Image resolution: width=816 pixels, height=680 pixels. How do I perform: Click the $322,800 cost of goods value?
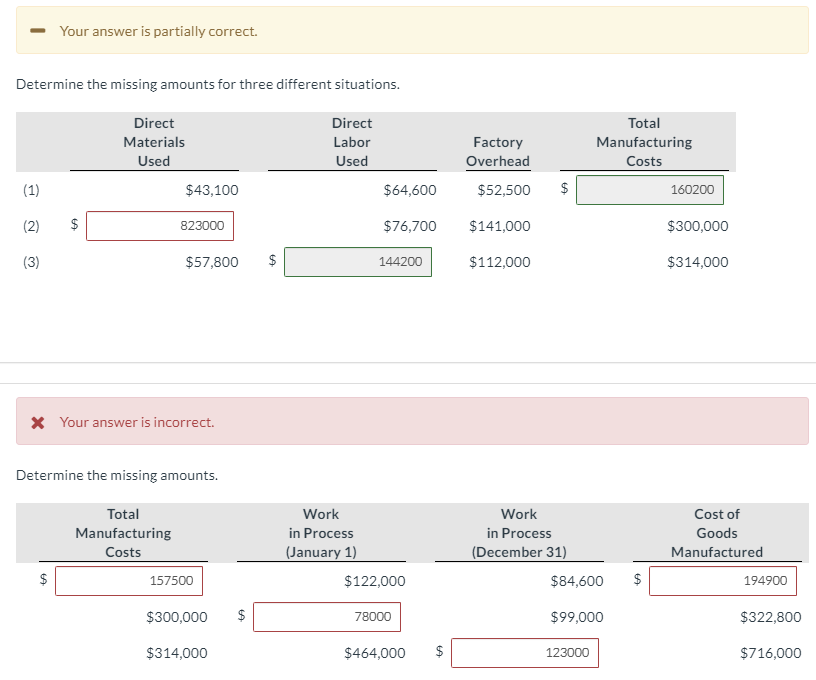point(771,617)
